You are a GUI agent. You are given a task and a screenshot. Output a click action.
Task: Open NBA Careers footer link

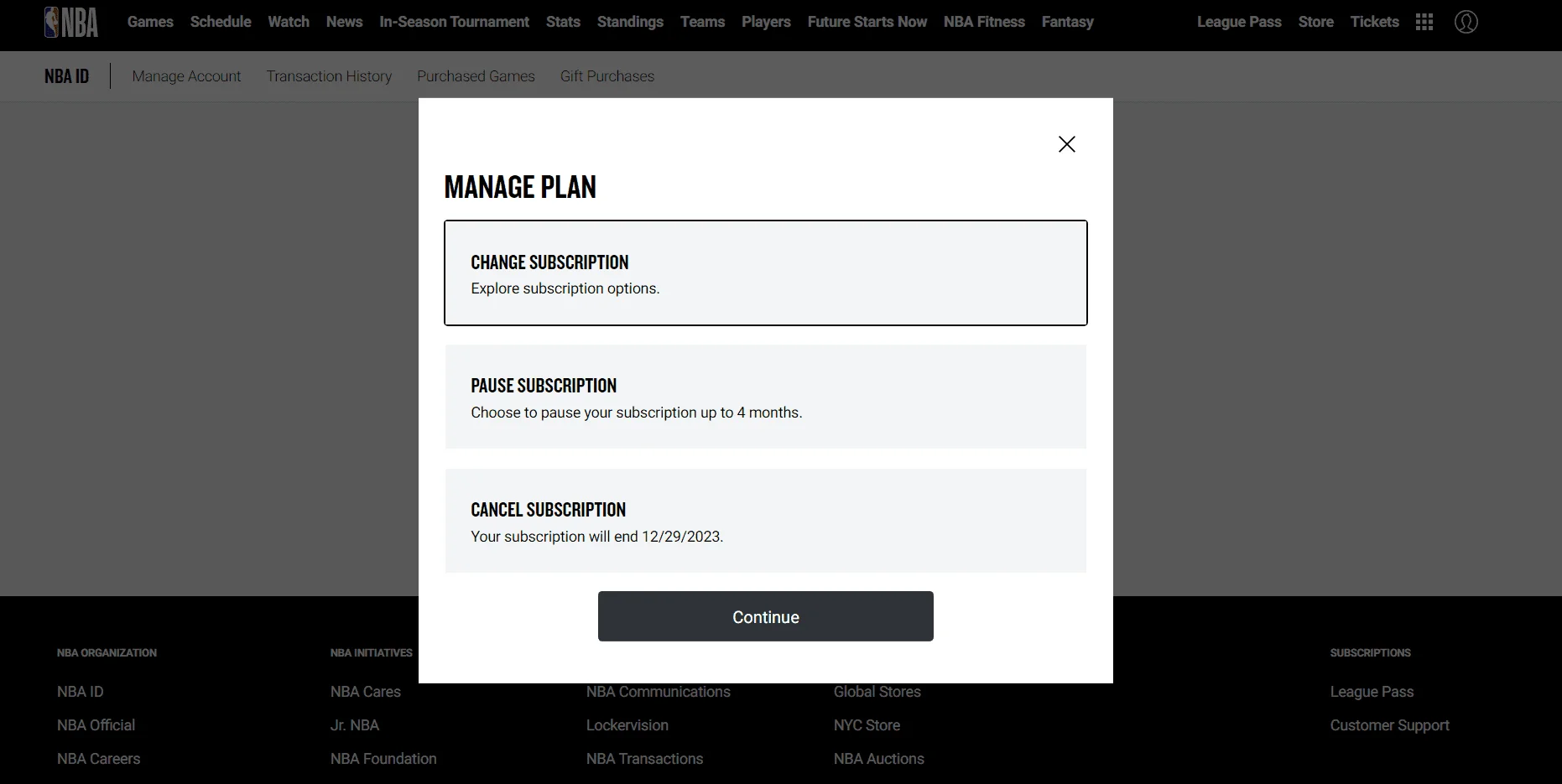point(98,759)
